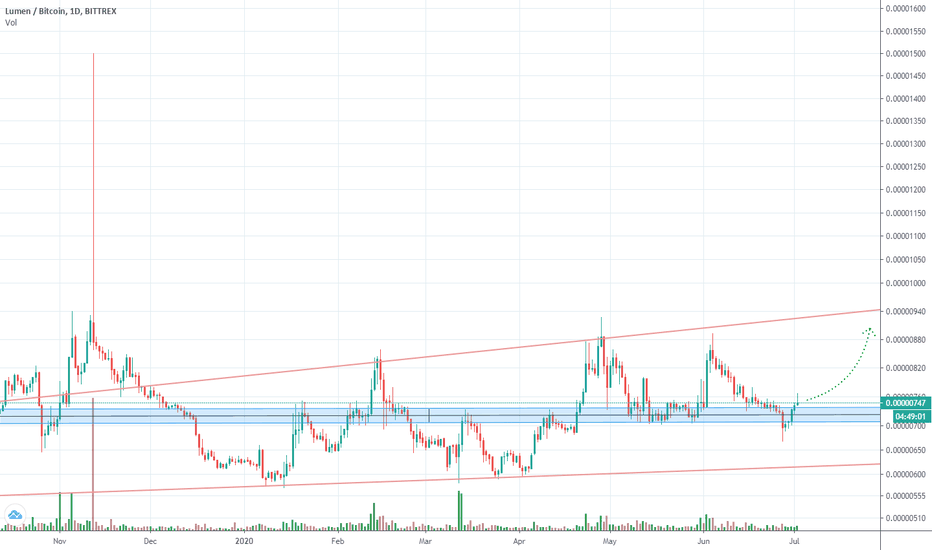This screenshot has width=932, height=550.
Task: Click the 0.00001550 price axis label
Action: [905, 32]
